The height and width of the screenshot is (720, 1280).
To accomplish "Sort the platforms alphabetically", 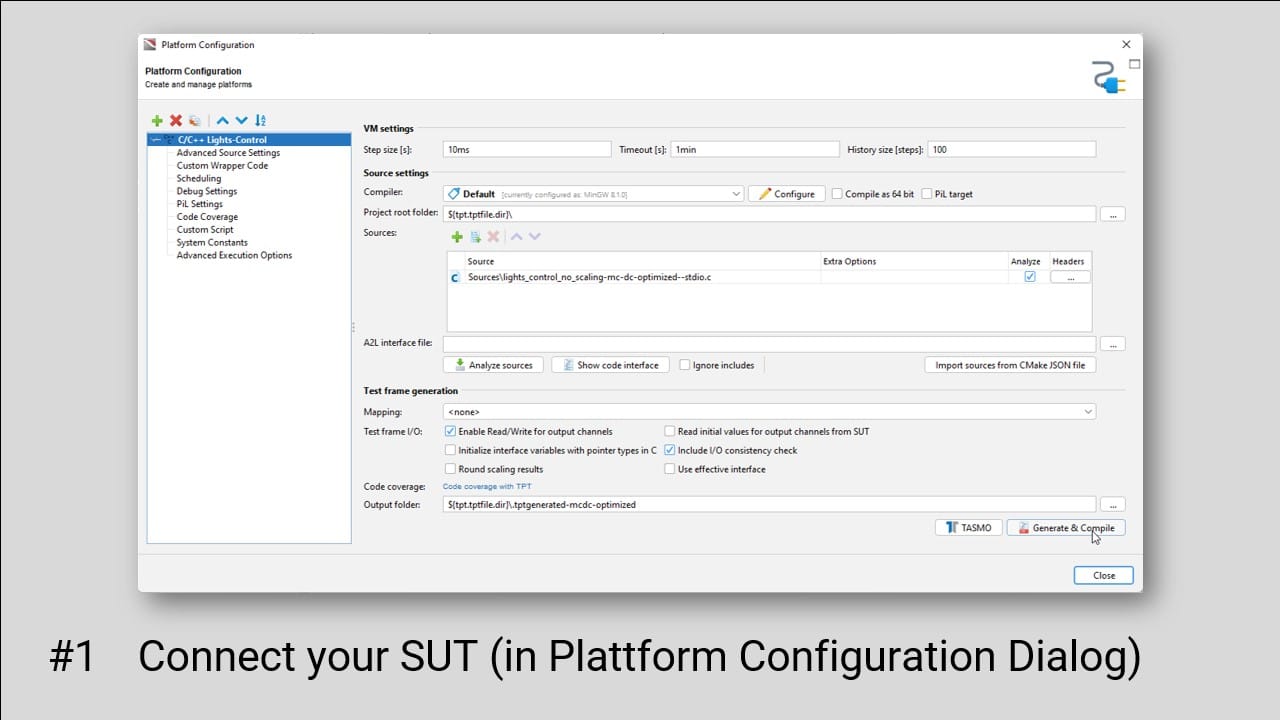I will (x=261, y=120).
